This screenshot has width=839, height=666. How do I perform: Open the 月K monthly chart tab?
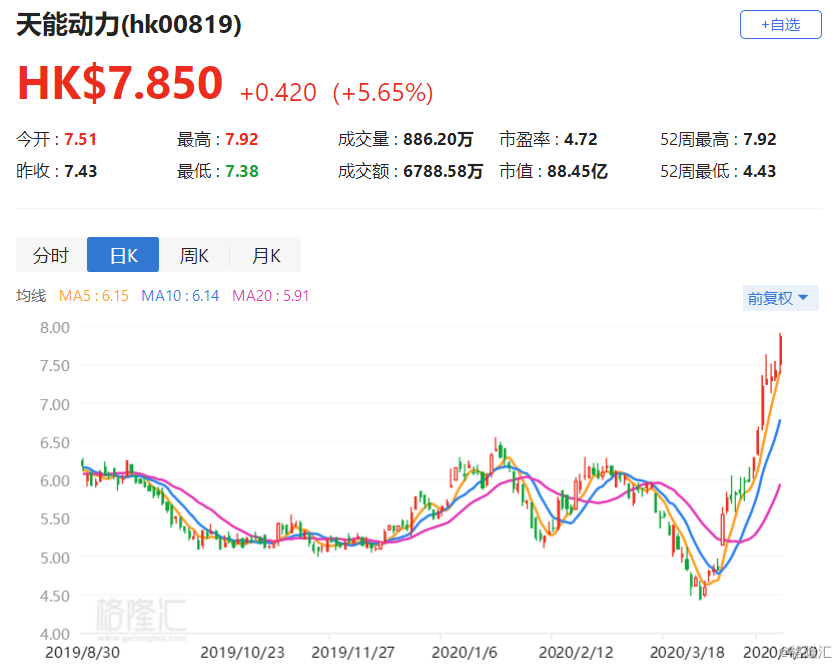266,255
